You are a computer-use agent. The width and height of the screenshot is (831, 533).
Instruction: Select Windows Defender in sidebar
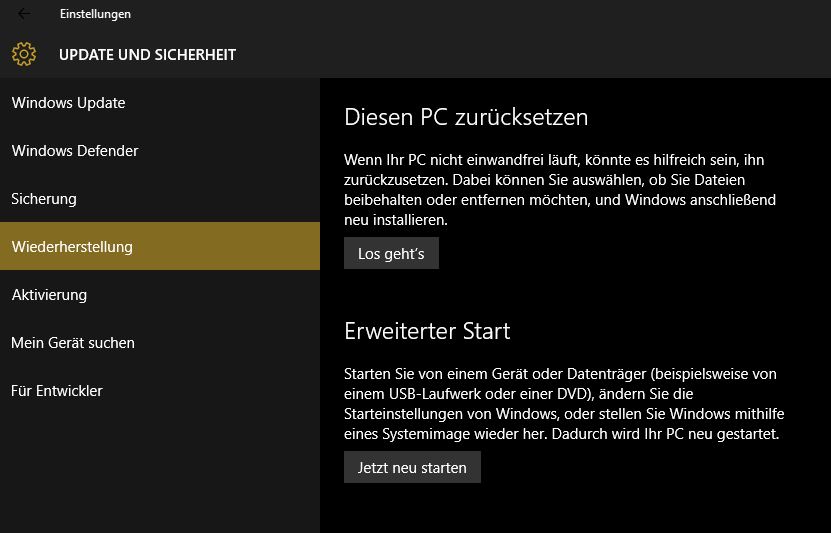click(160, 150)
